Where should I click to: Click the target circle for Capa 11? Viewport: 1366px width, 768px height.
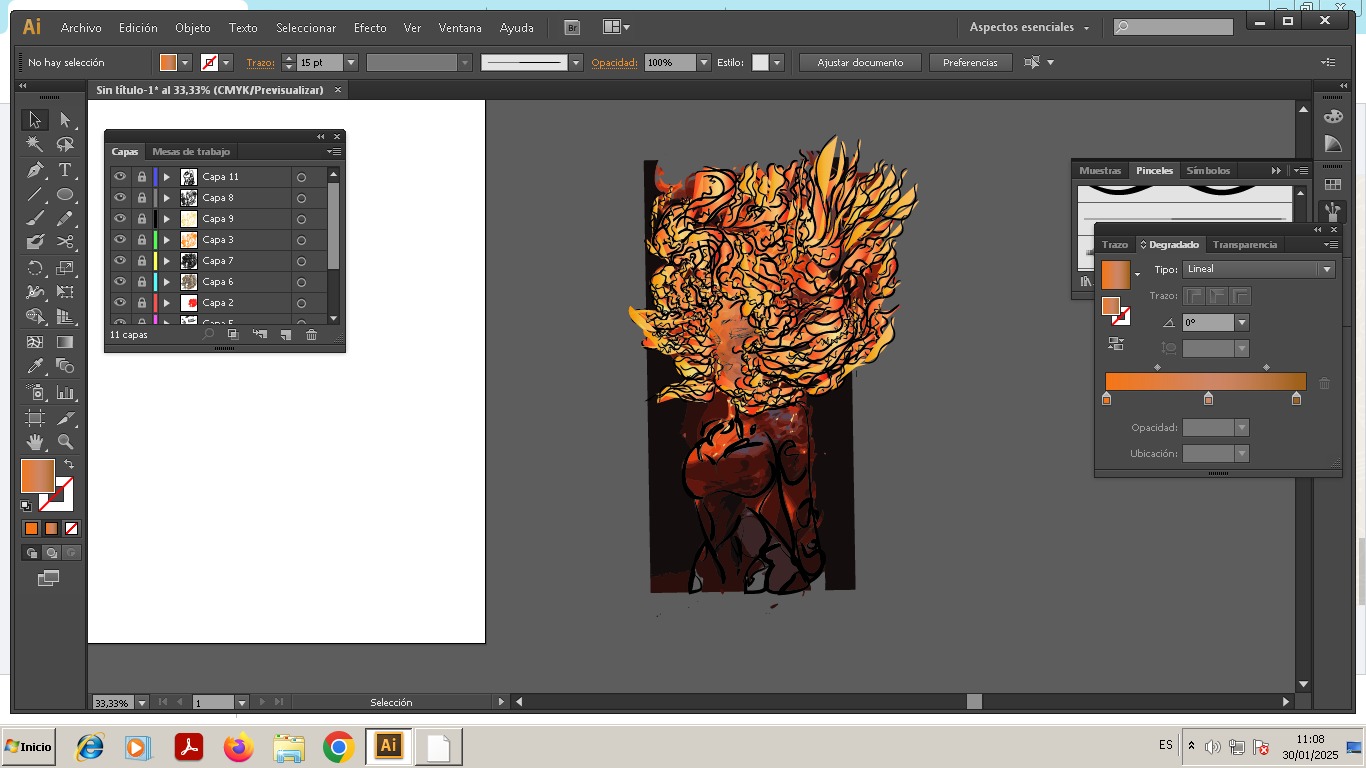[x=301, y=177]
